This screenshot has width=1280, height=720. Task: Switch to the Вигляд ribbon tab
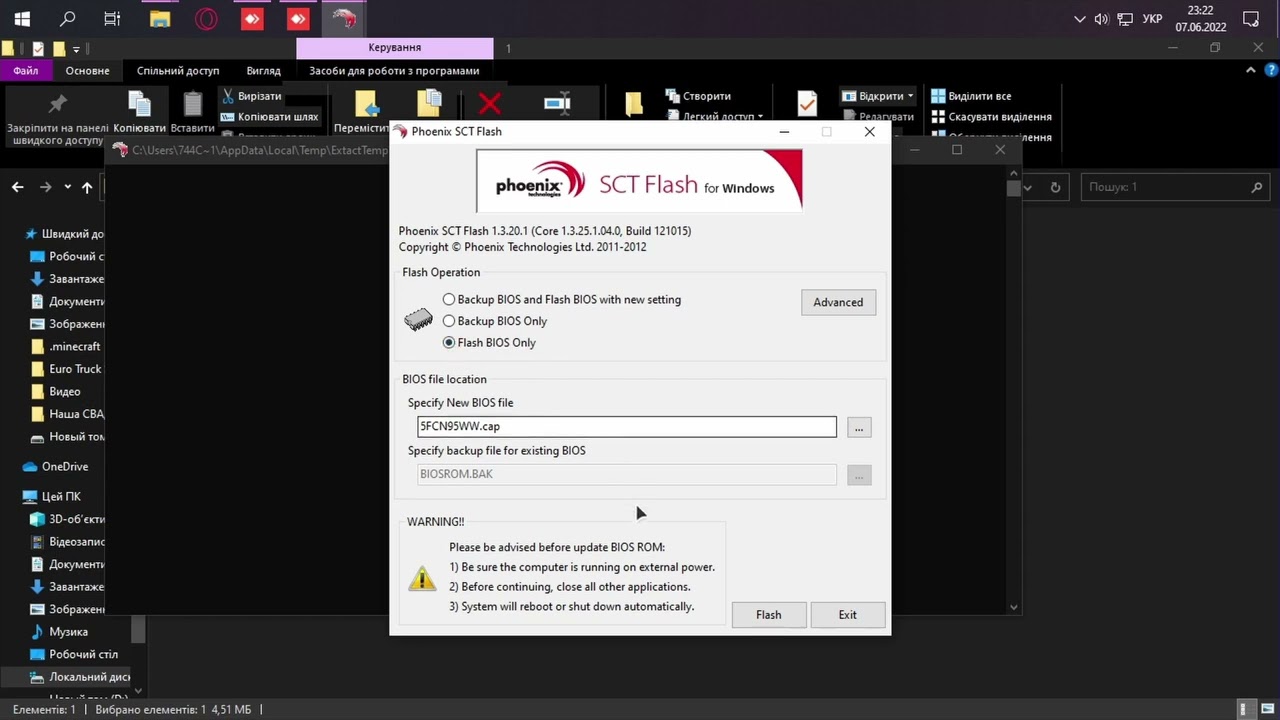pyautogui.click(x=264, y=71)
